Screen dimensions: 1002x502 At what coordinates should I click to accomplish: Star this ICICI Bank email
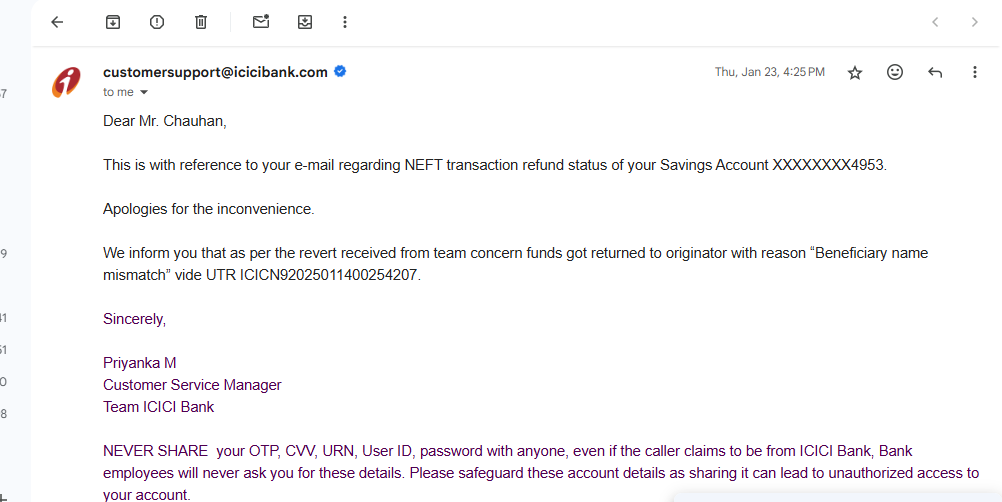pyautogui.click(x=855, y=73)
